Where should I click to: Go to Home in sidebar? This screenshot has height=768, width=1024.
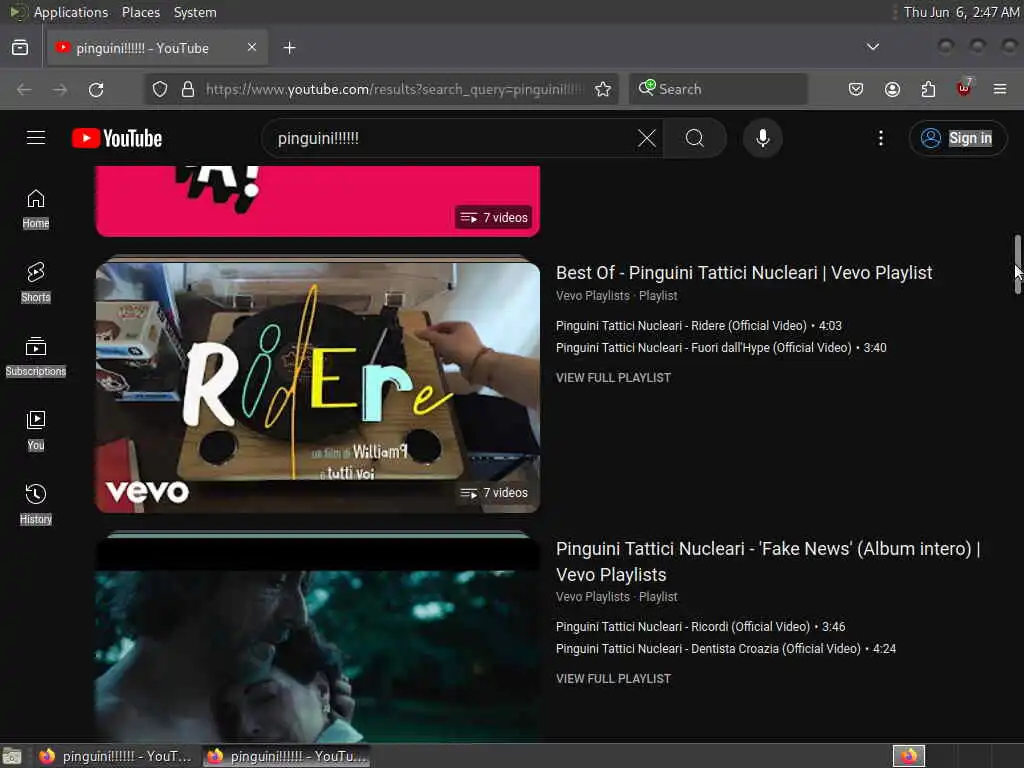click(36, 208)
